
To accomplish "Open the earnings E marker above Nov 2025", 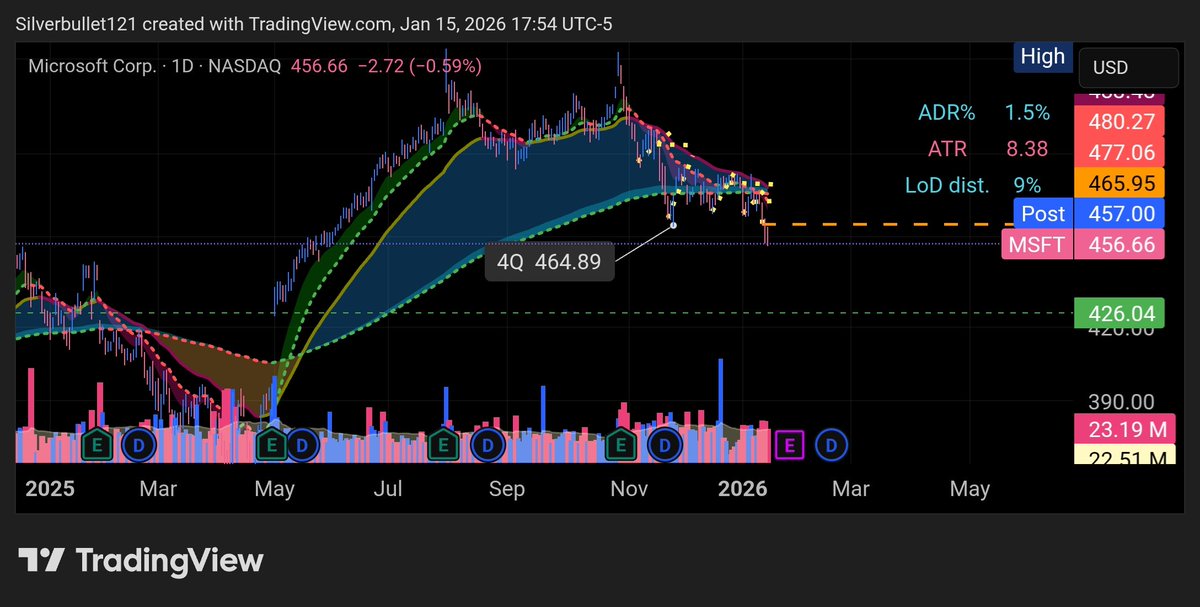I will [622, 444].
